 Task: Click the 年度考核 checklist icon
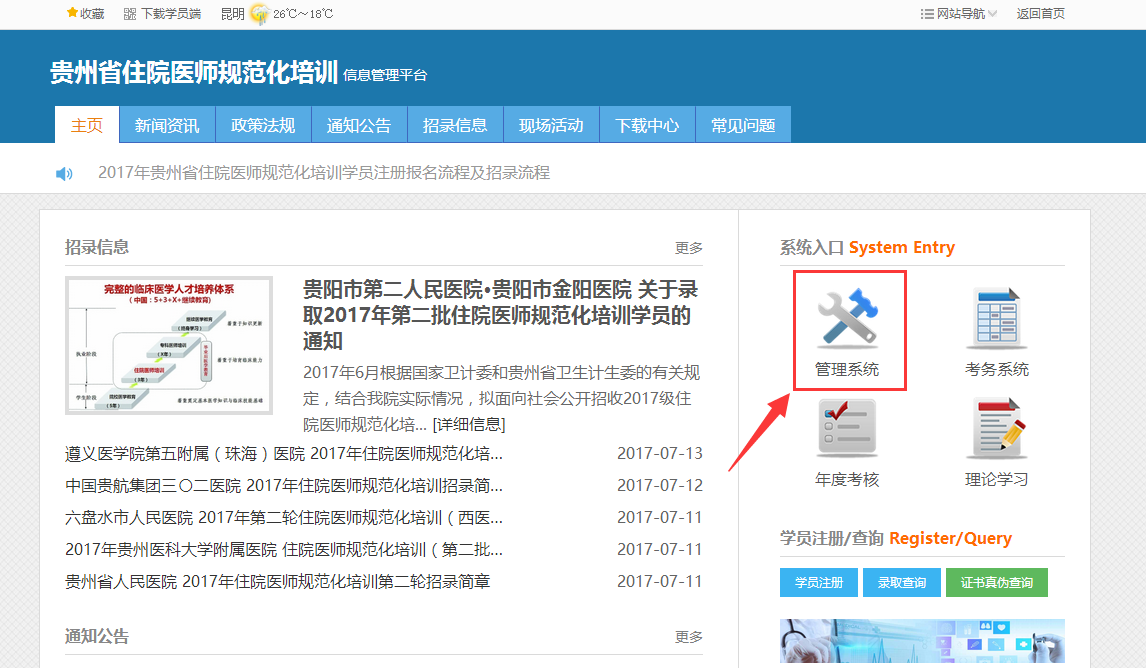coord(846,428)
